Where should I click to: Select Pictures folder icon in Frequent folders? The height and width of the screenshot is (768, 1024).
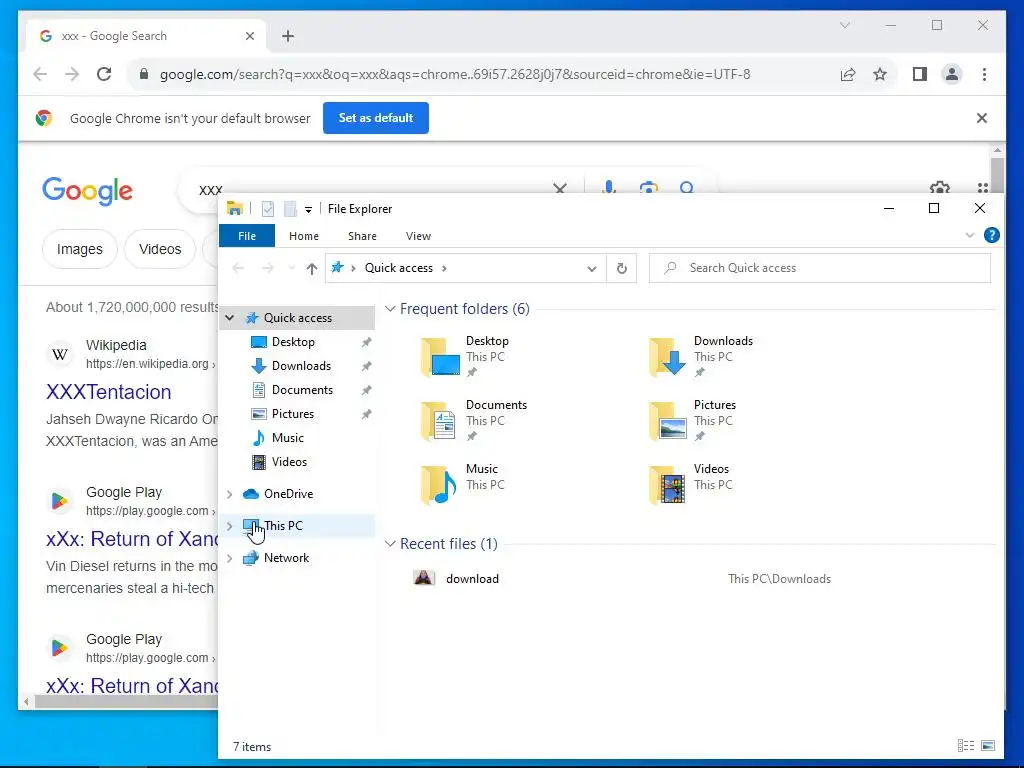pos(667,421)
